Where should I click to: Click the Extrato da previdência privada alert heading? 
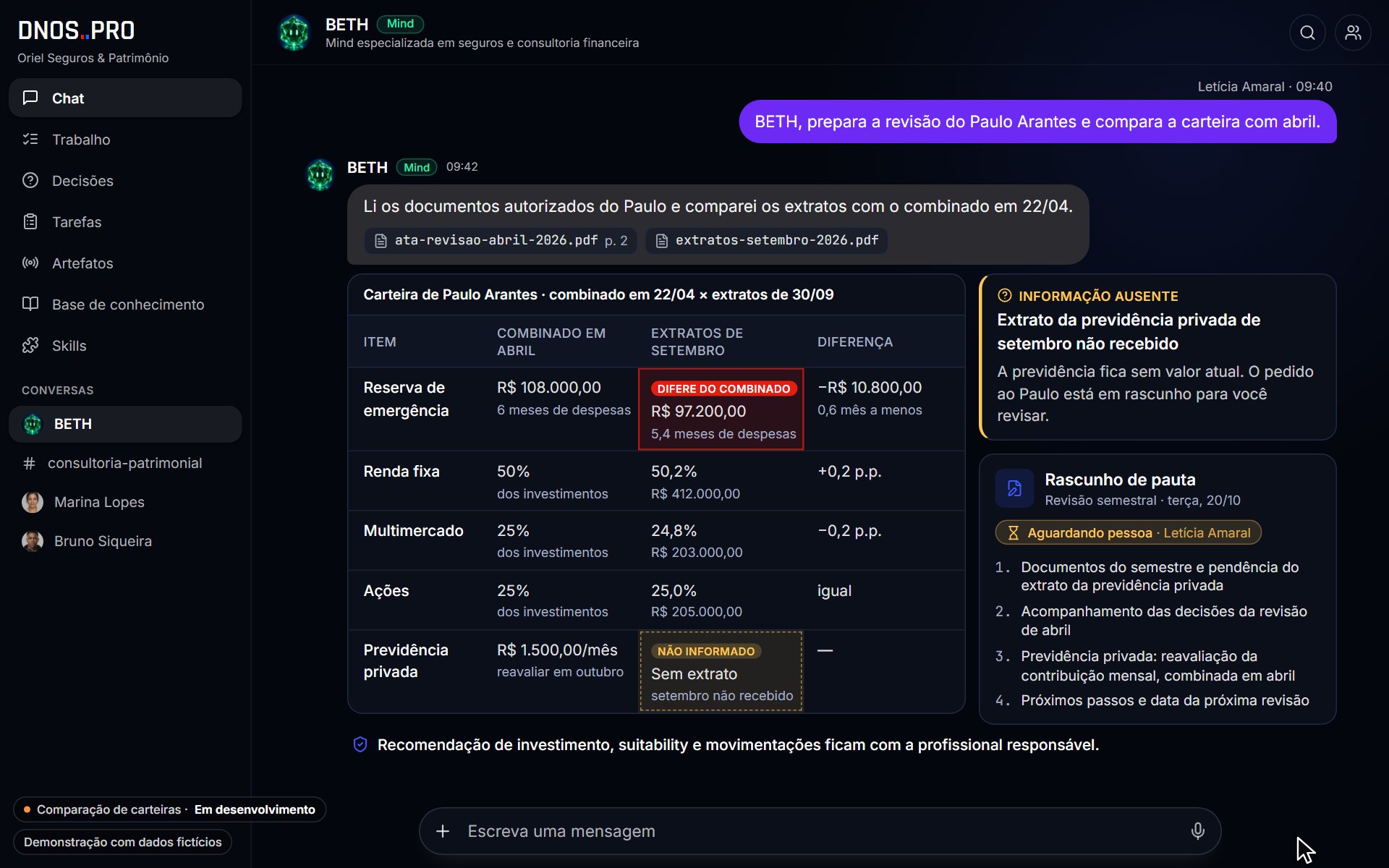[x=1129, y=331]
